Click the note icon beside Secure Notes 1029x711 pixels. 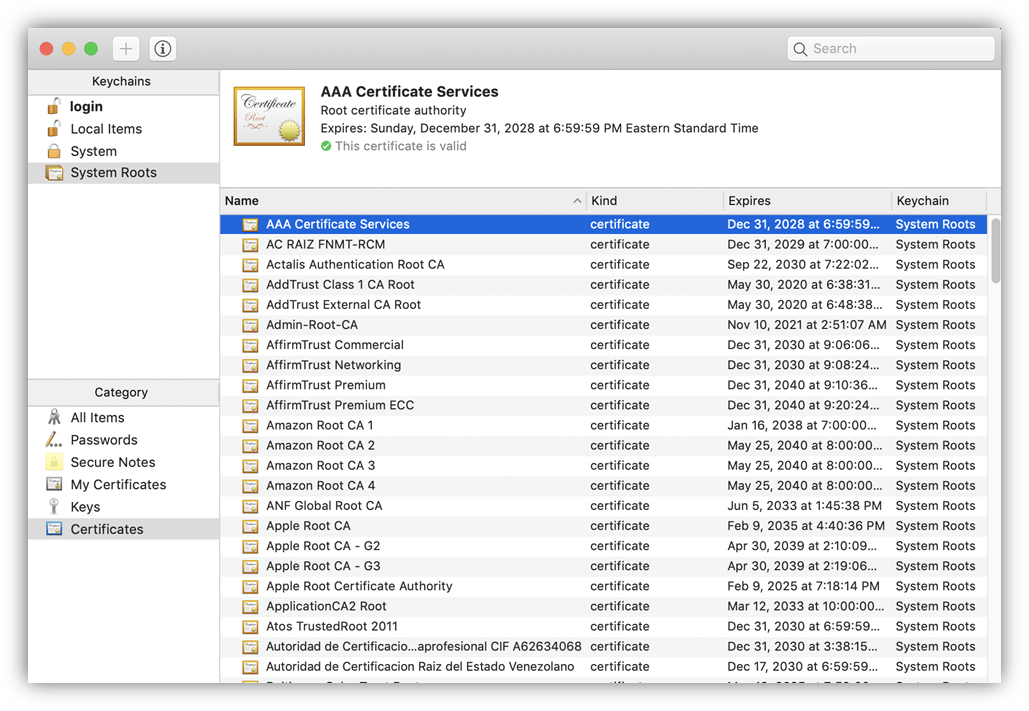click(54, 462)
